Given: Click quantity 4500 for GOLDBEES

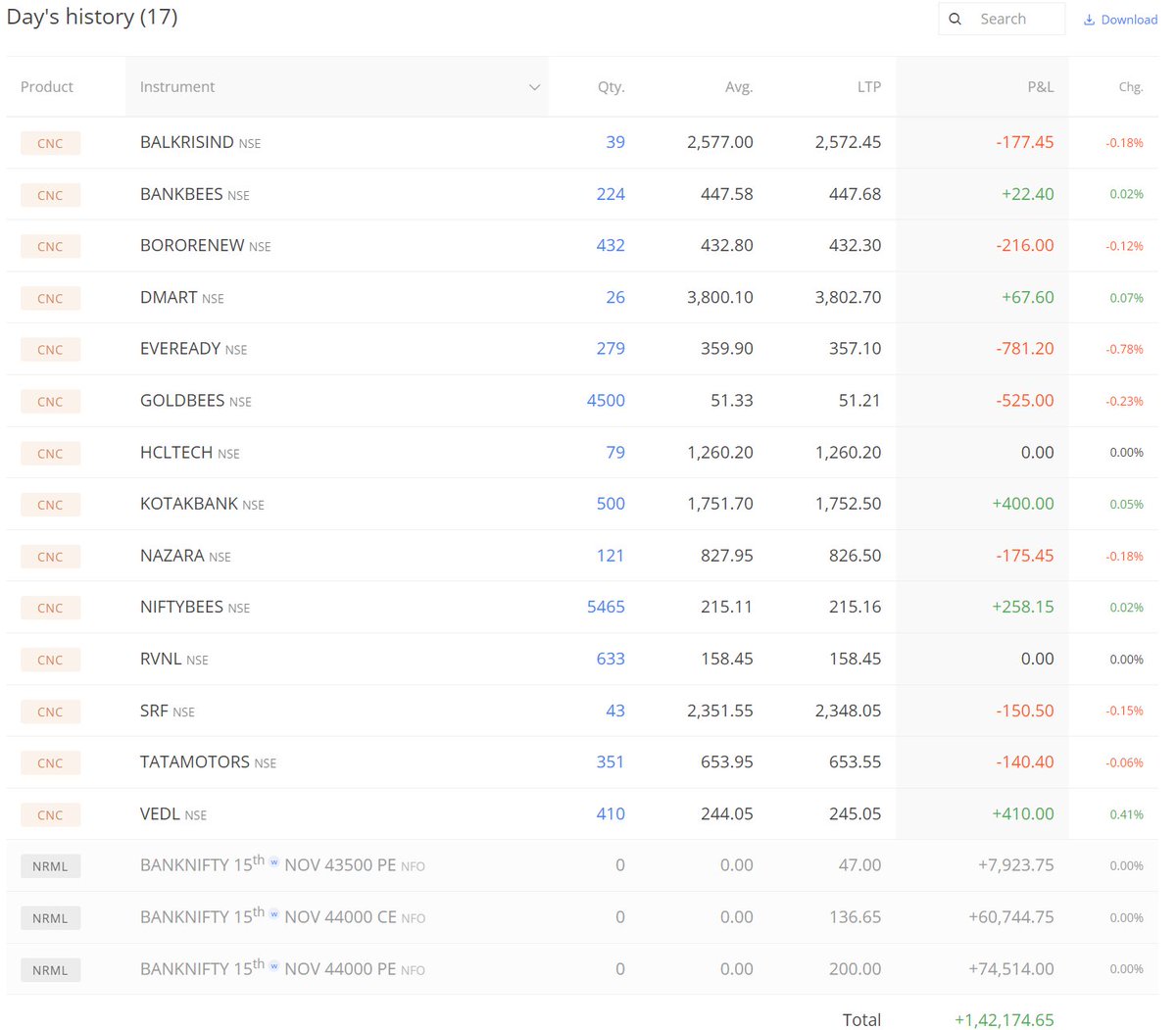Looking at the screenshot, I should point(606,401).
